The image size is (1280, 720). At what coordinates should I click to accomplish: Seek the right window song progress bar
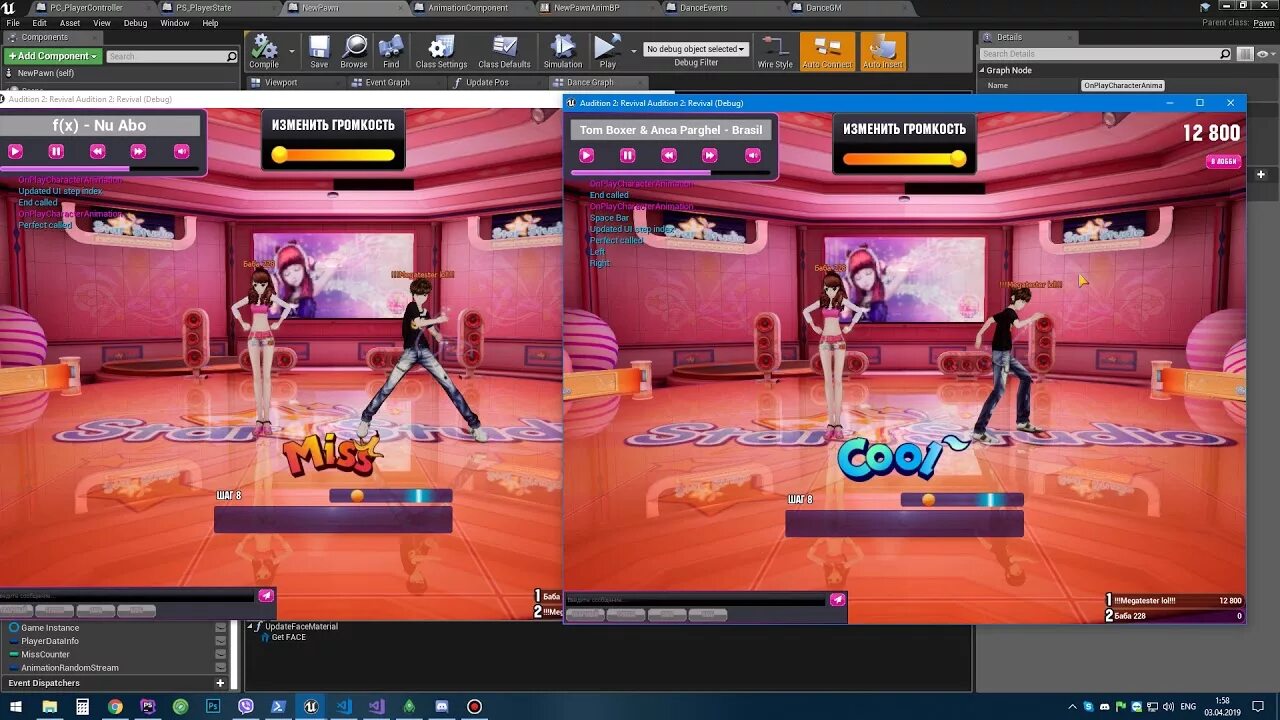tap(671, 173)
